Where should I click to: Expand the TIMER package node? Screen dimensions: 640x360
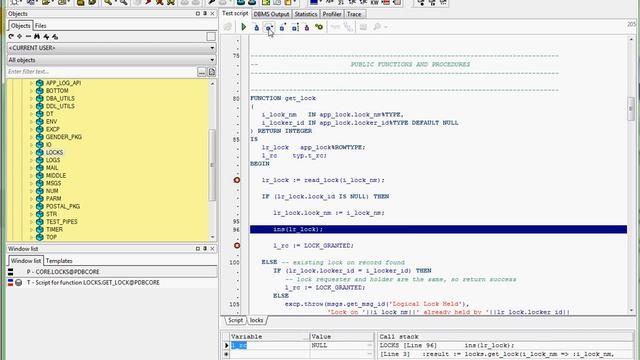pyautogui.click(x=31, y=229)
